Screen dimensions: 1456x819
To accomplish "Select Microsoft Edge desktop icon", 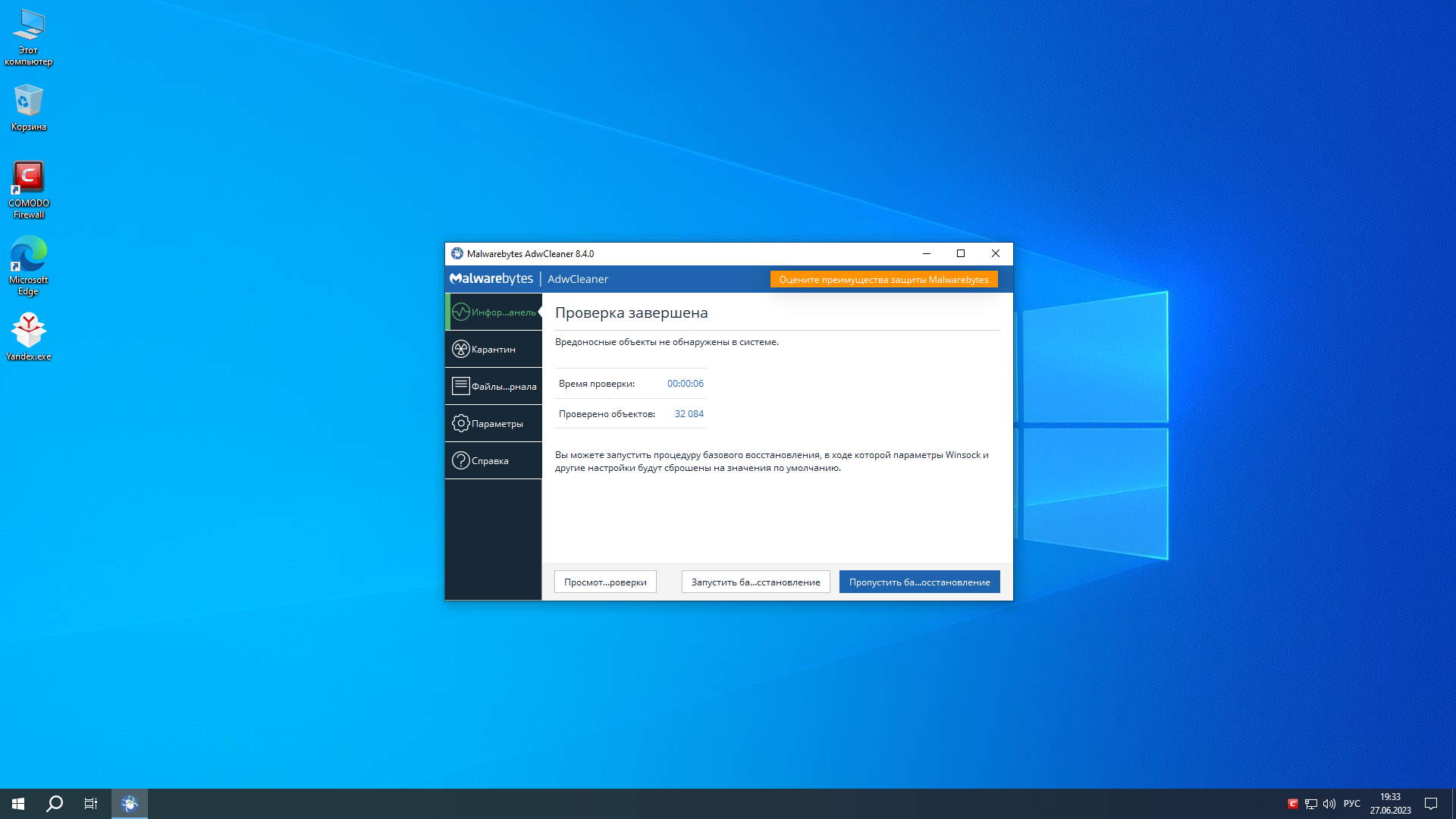I will coord(29,265).
